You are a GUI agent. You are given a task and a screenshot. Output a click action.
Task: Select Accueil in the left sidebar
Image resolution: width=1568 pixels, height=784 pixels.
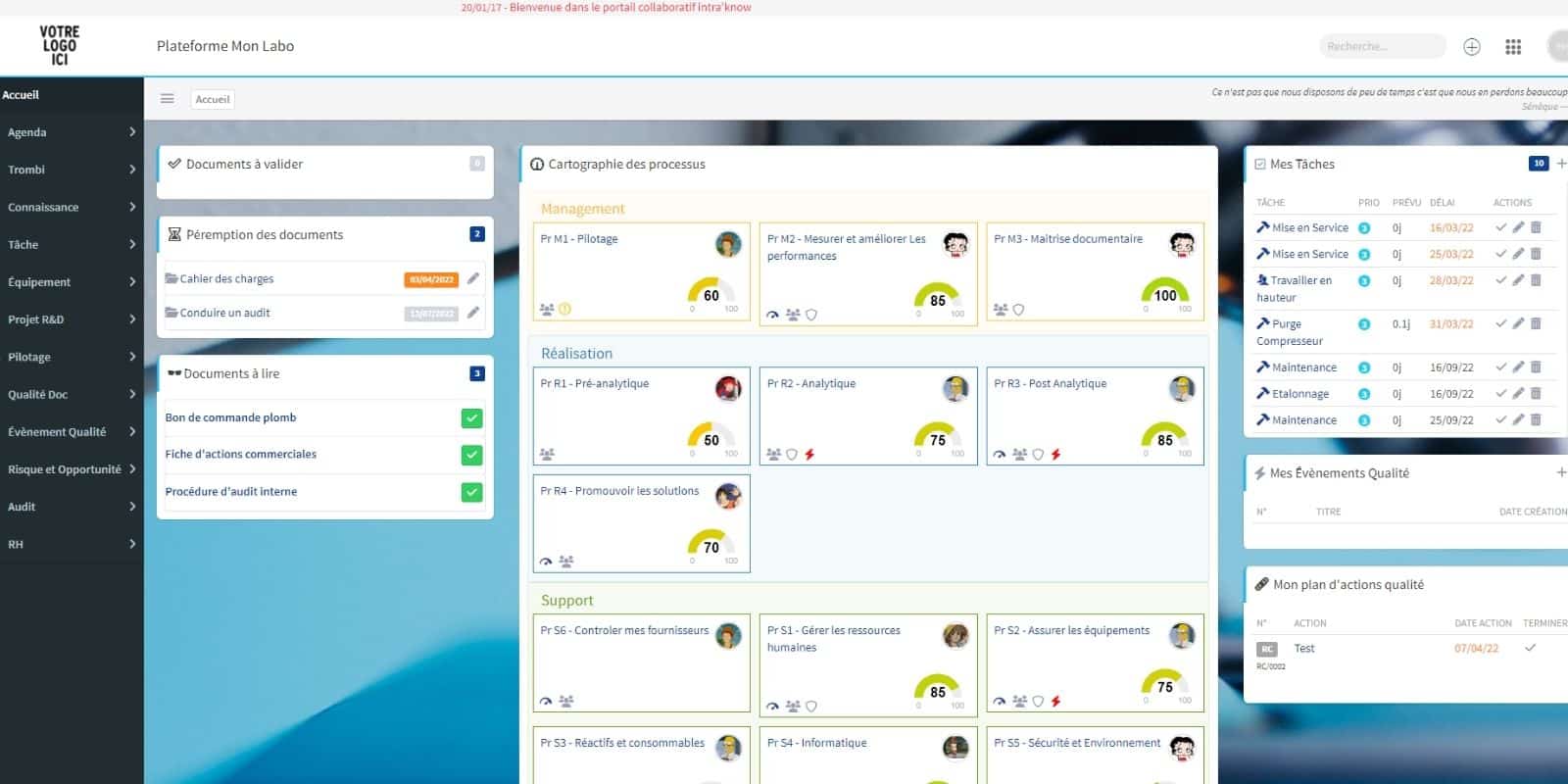pyautogui.click(x=22, y=95)
